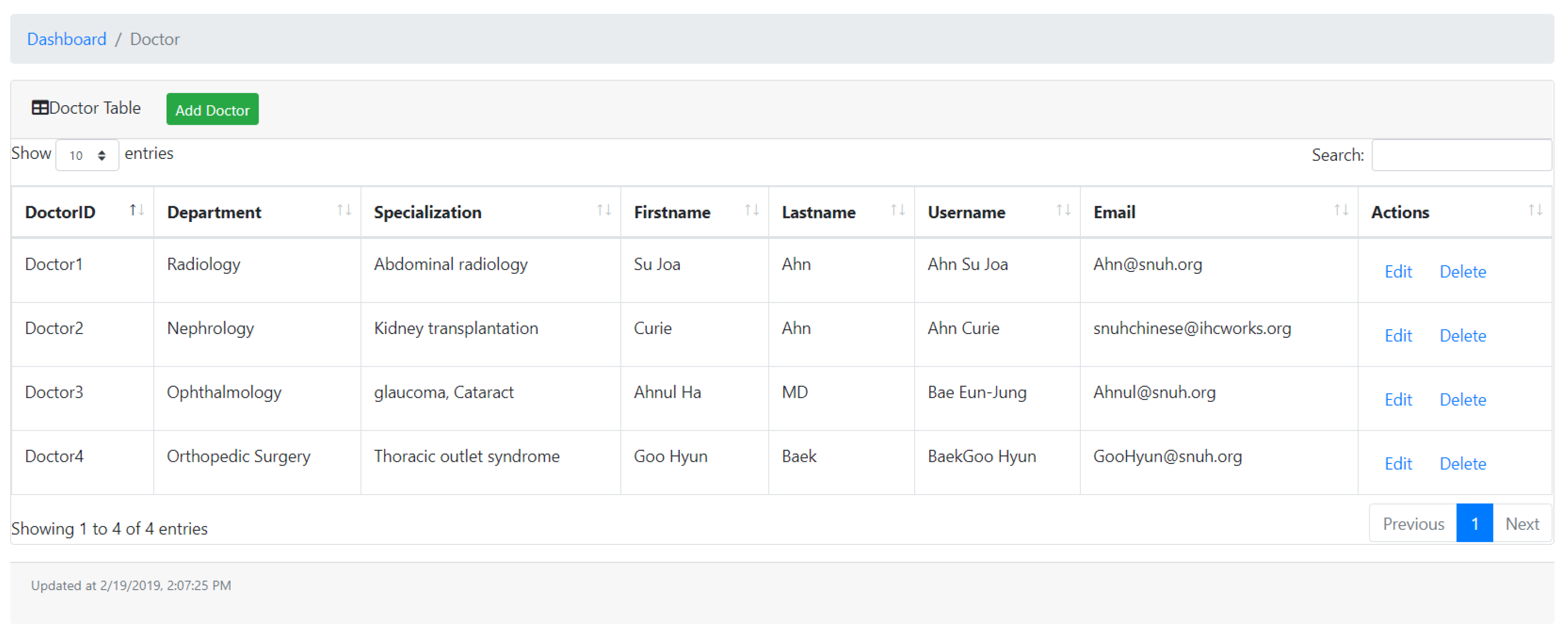Delete Doctor2 record

point(1463,336)
